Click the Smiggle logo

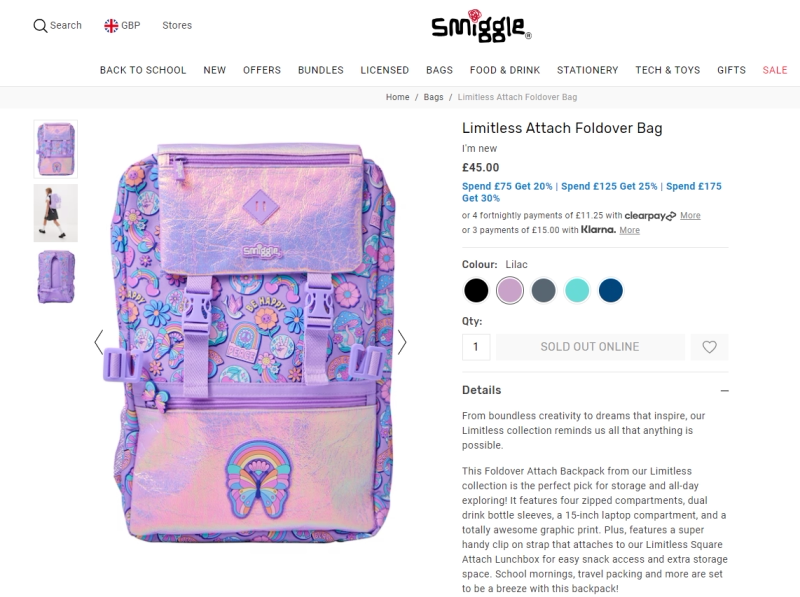(x=481, y=26)
